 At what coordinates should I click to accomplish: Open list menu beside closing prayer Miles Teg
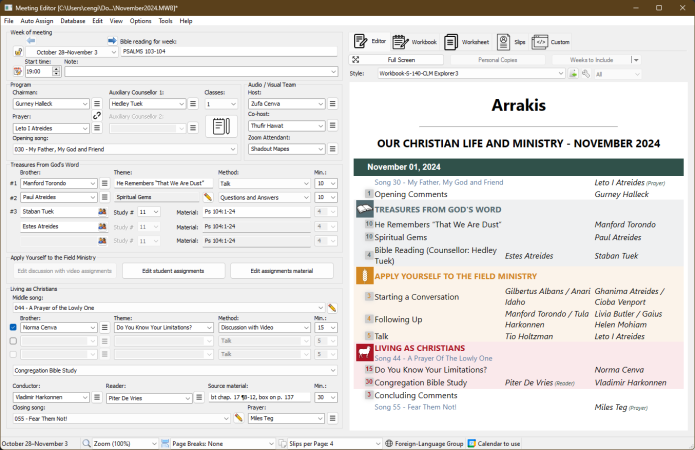click(x=332, y=418)
